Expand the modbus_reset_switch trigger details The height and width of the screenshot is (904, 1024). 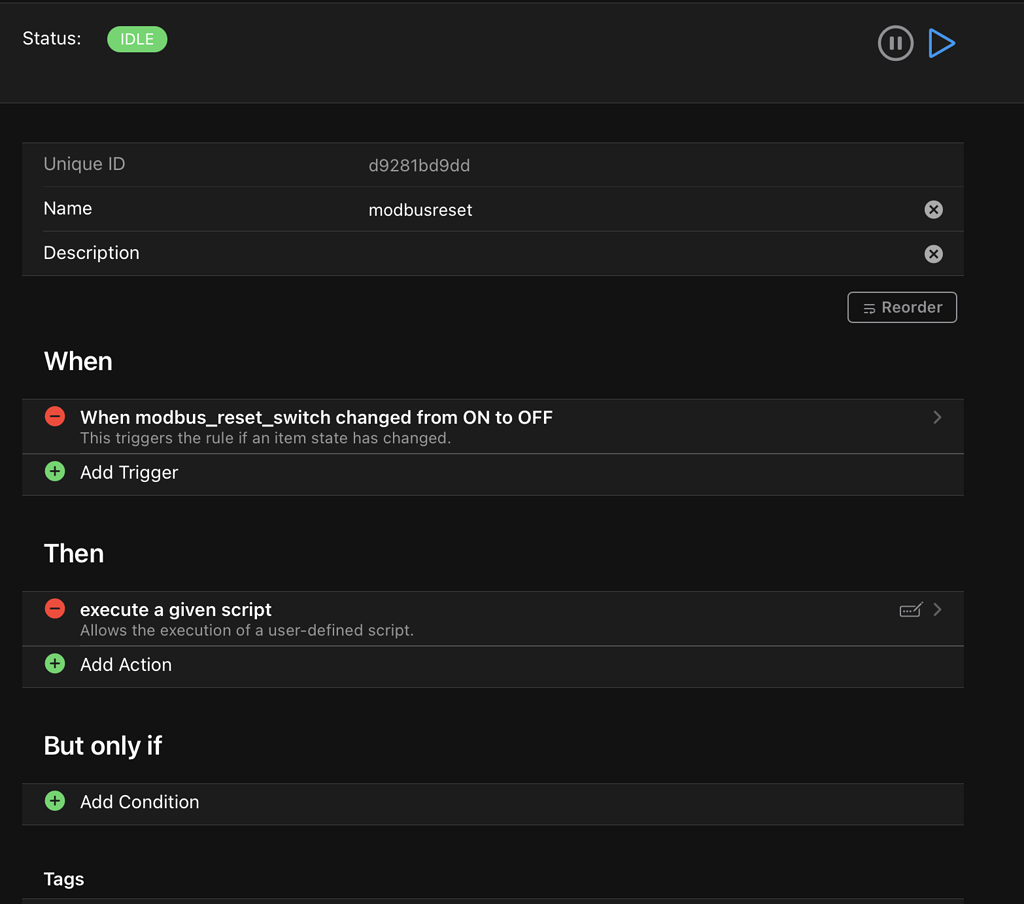pyautogui.click(x=937, y=417)
